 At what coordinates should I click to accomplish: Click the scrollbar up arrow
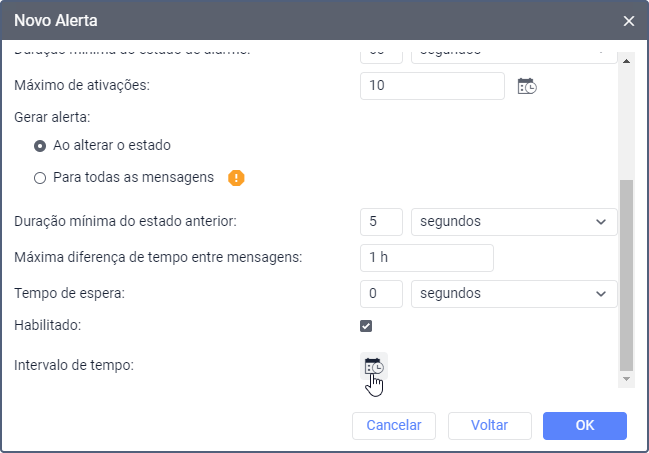pyautogui.click(x=626, y=61)
